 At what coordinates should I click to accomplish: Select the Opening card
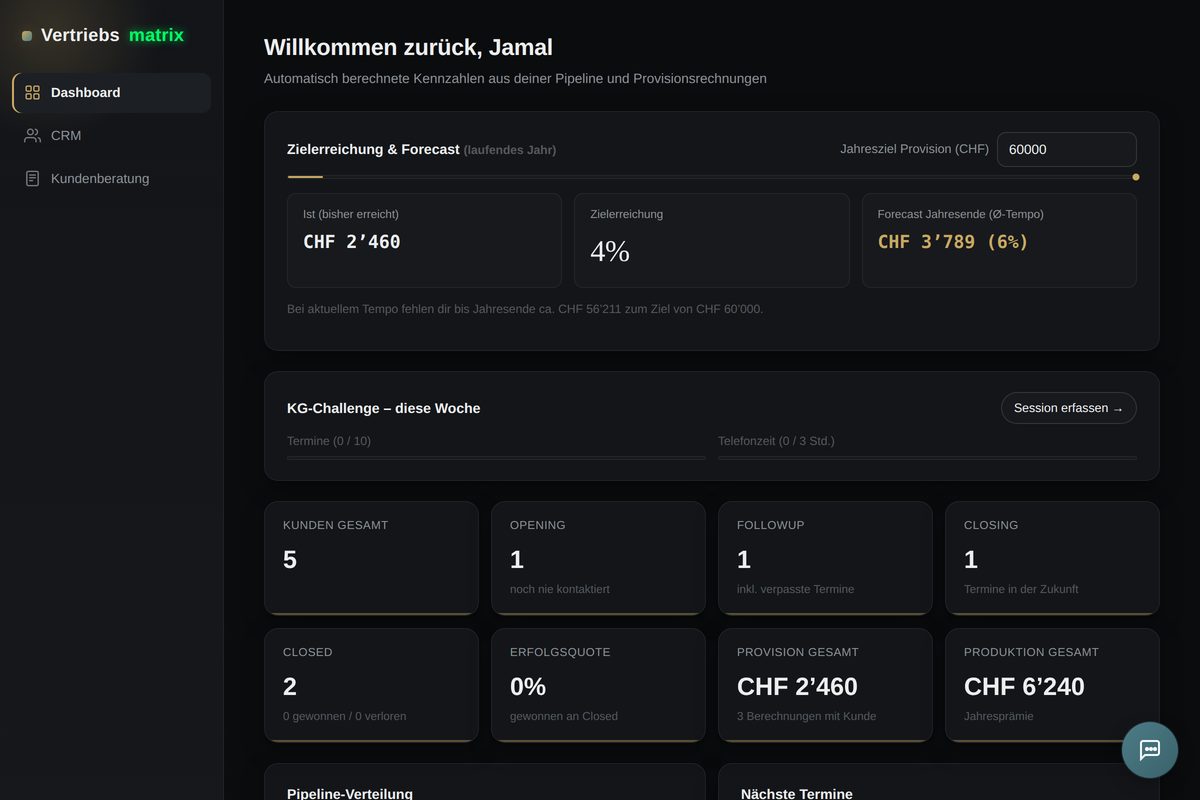598,558
